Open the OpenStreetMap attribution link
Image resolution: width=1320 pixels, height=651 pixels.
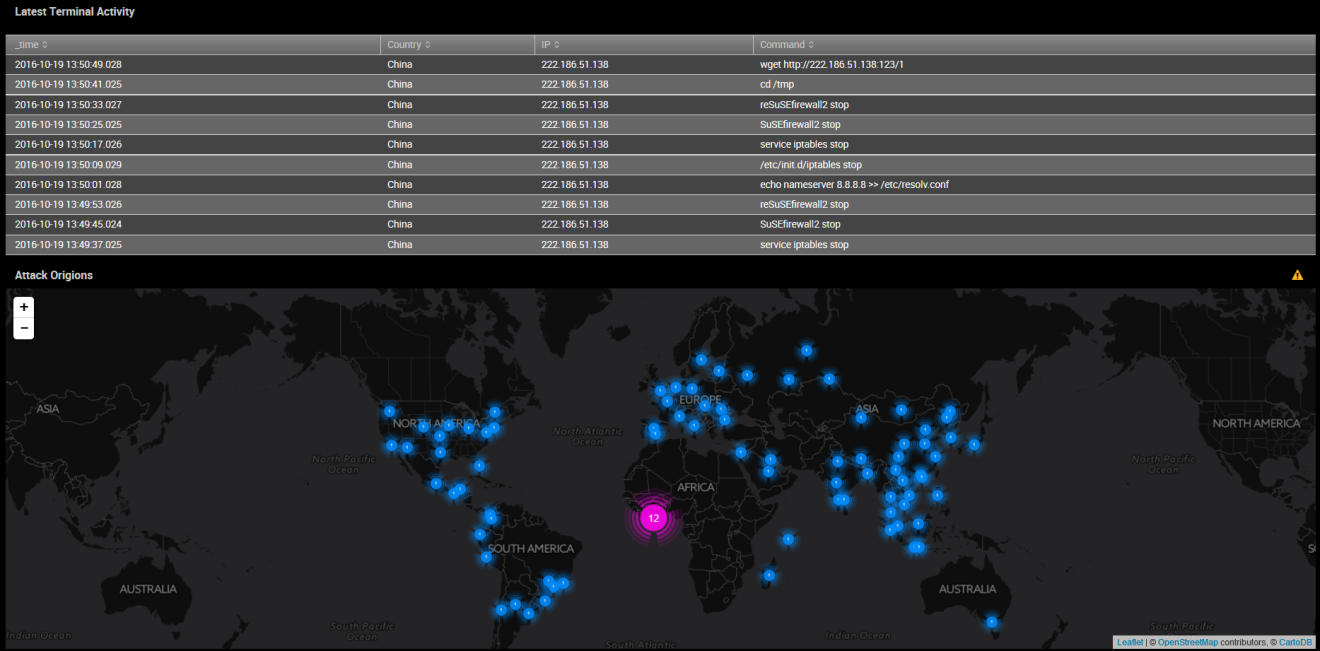tap(1187, 642)
